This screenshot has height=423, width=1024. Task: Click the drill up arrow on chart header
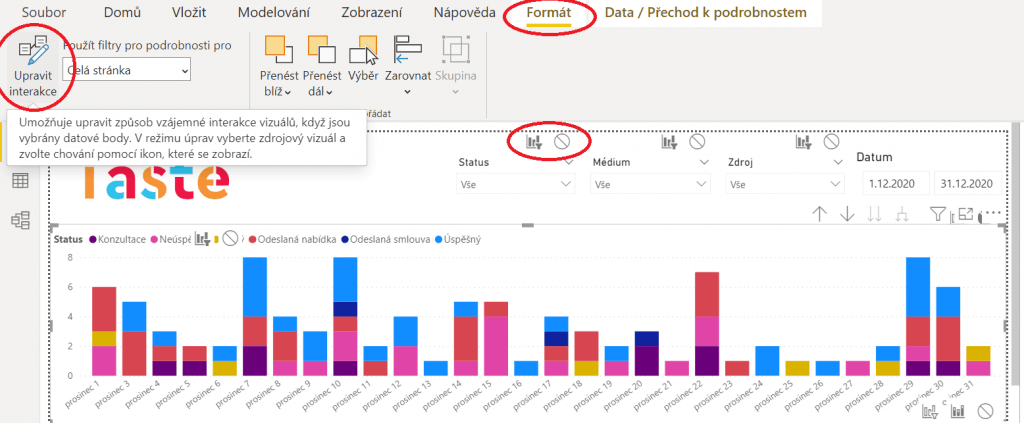coord(820,213)
